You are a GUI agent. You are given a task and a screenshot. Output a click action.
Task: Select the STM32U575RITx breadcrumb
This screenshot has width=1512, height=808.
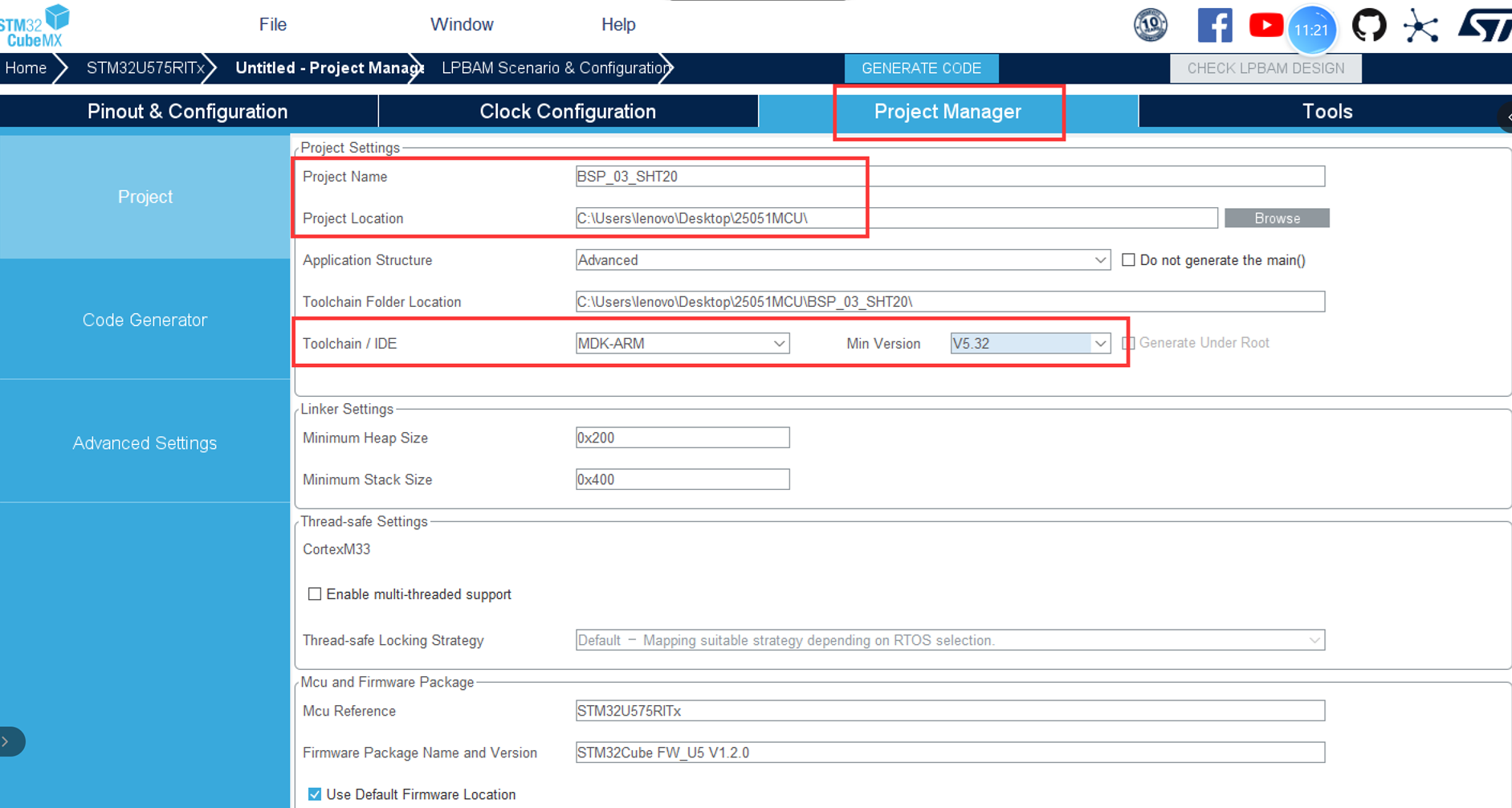[145, 68]
